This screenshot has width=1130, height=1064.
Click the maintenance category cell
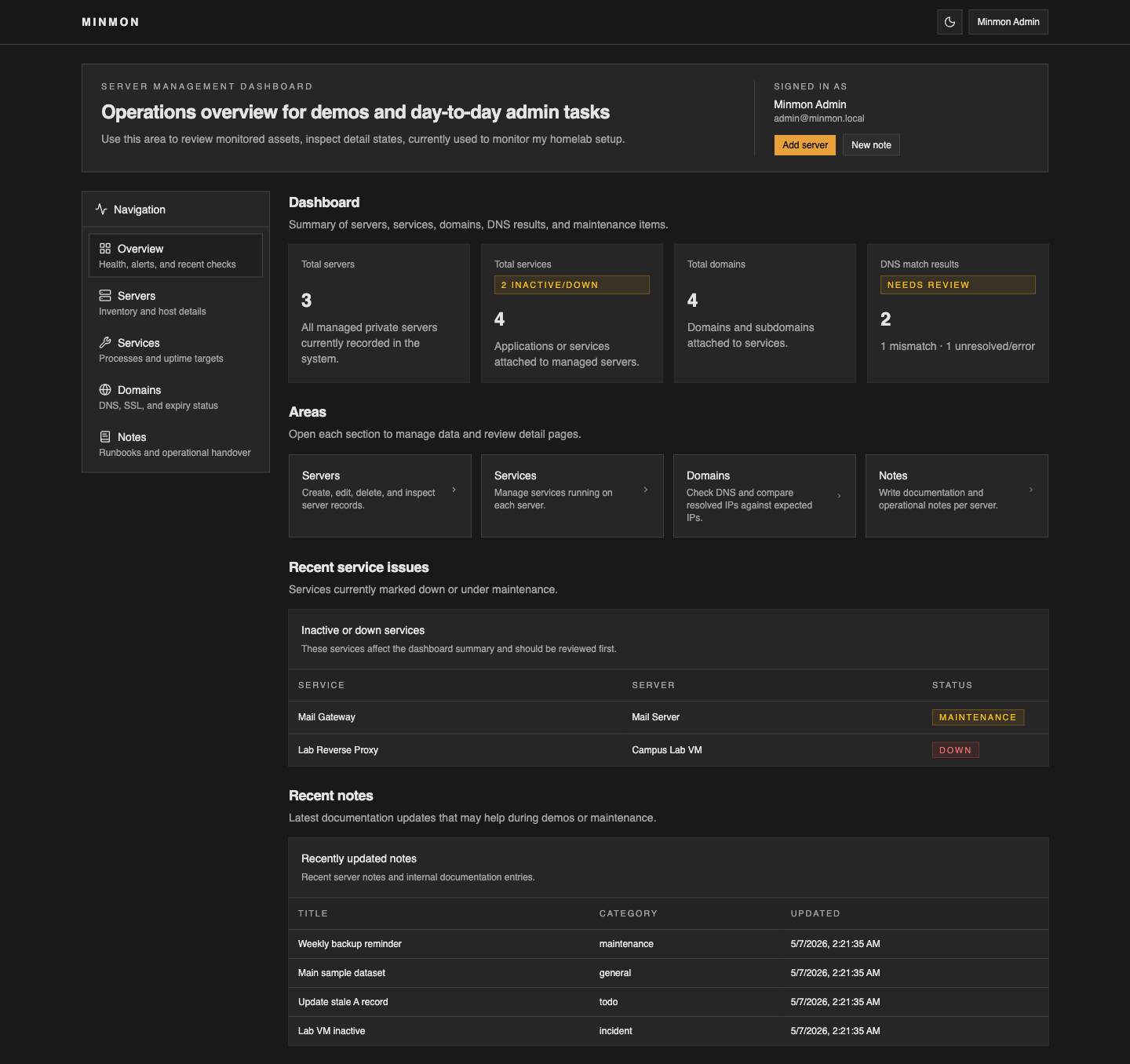(626, 944)
